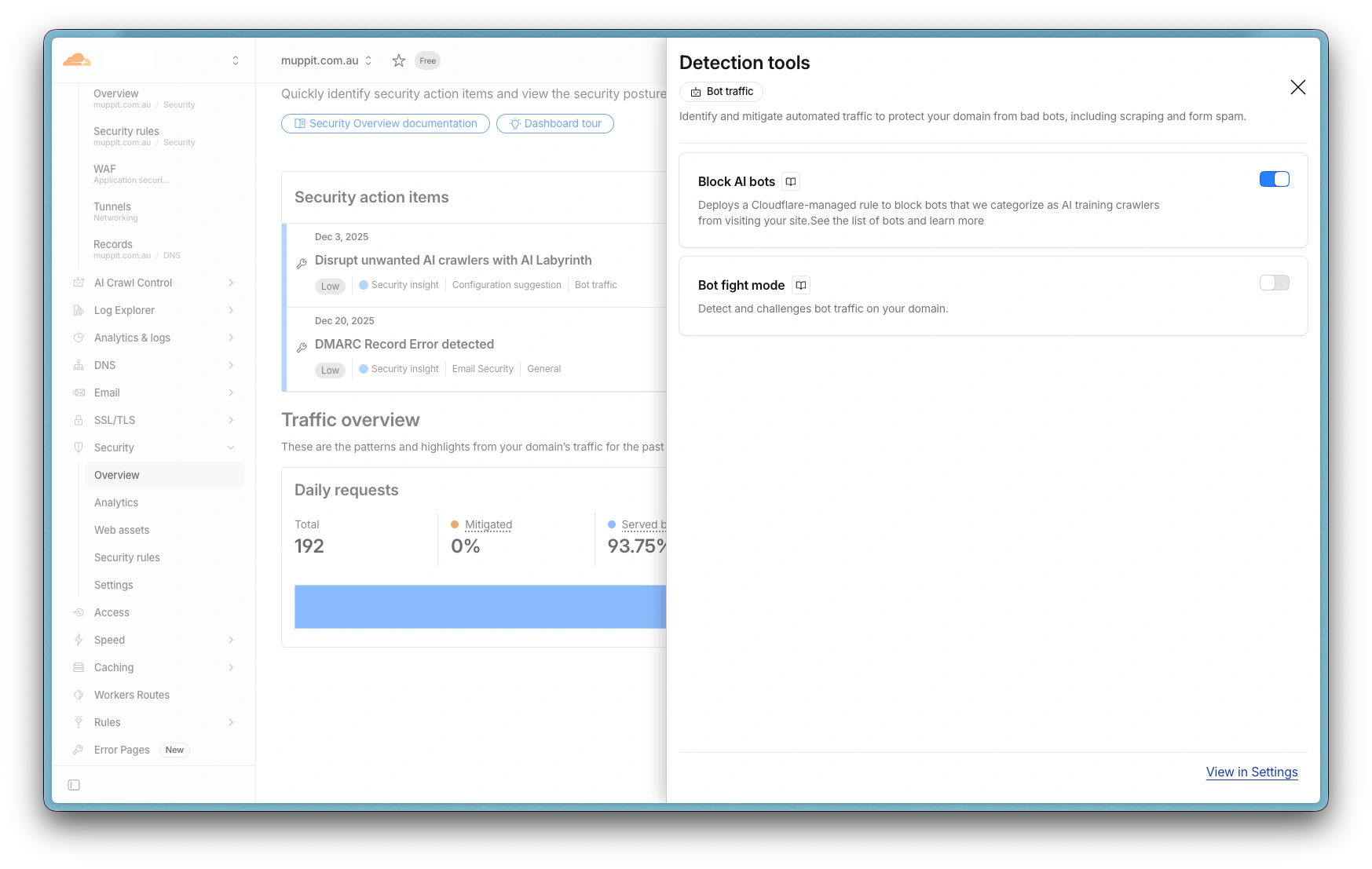
Task: Collapse the sidebar using bottom-left icon
Action: tap(74, 785)
